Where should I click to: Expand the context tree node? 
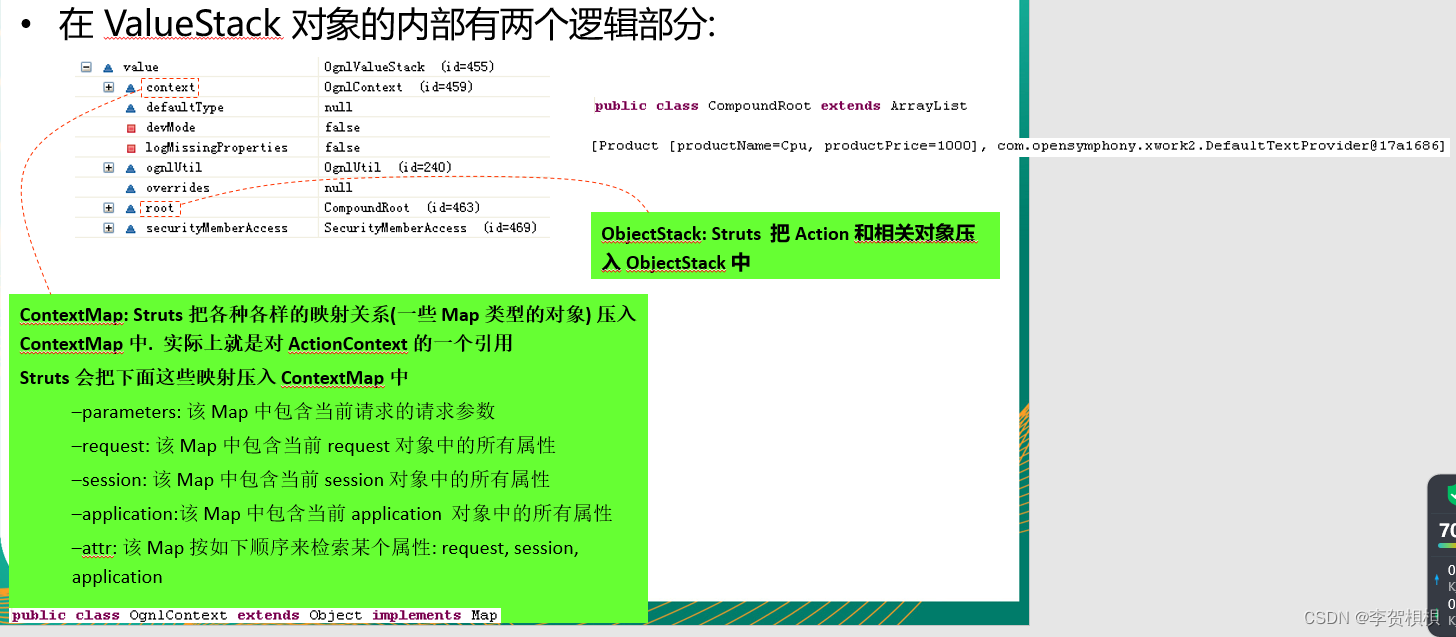[x=108, y=87]
